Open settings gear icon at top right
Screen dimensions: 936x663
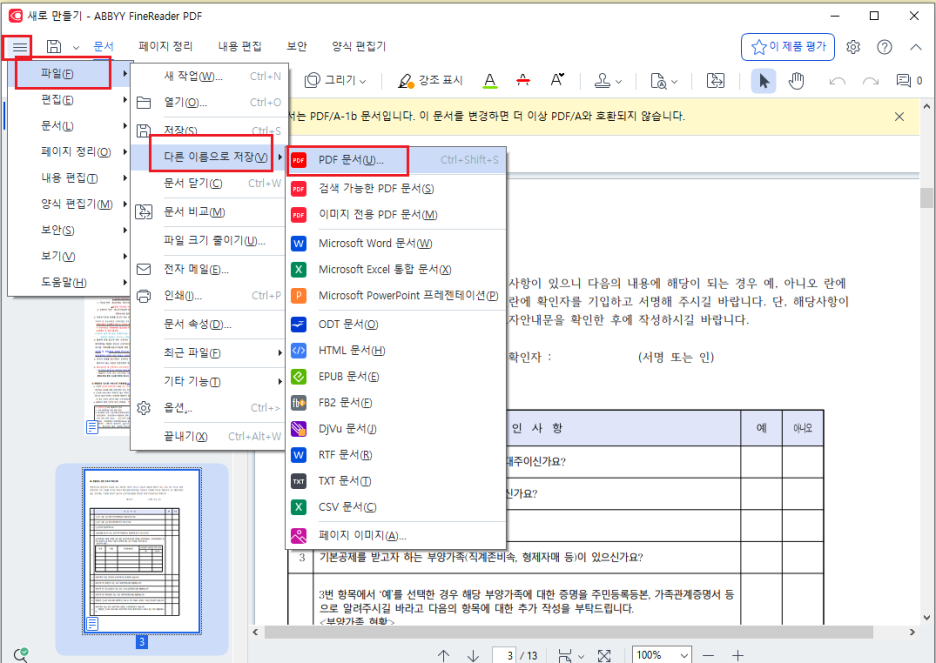pos(853,47)
